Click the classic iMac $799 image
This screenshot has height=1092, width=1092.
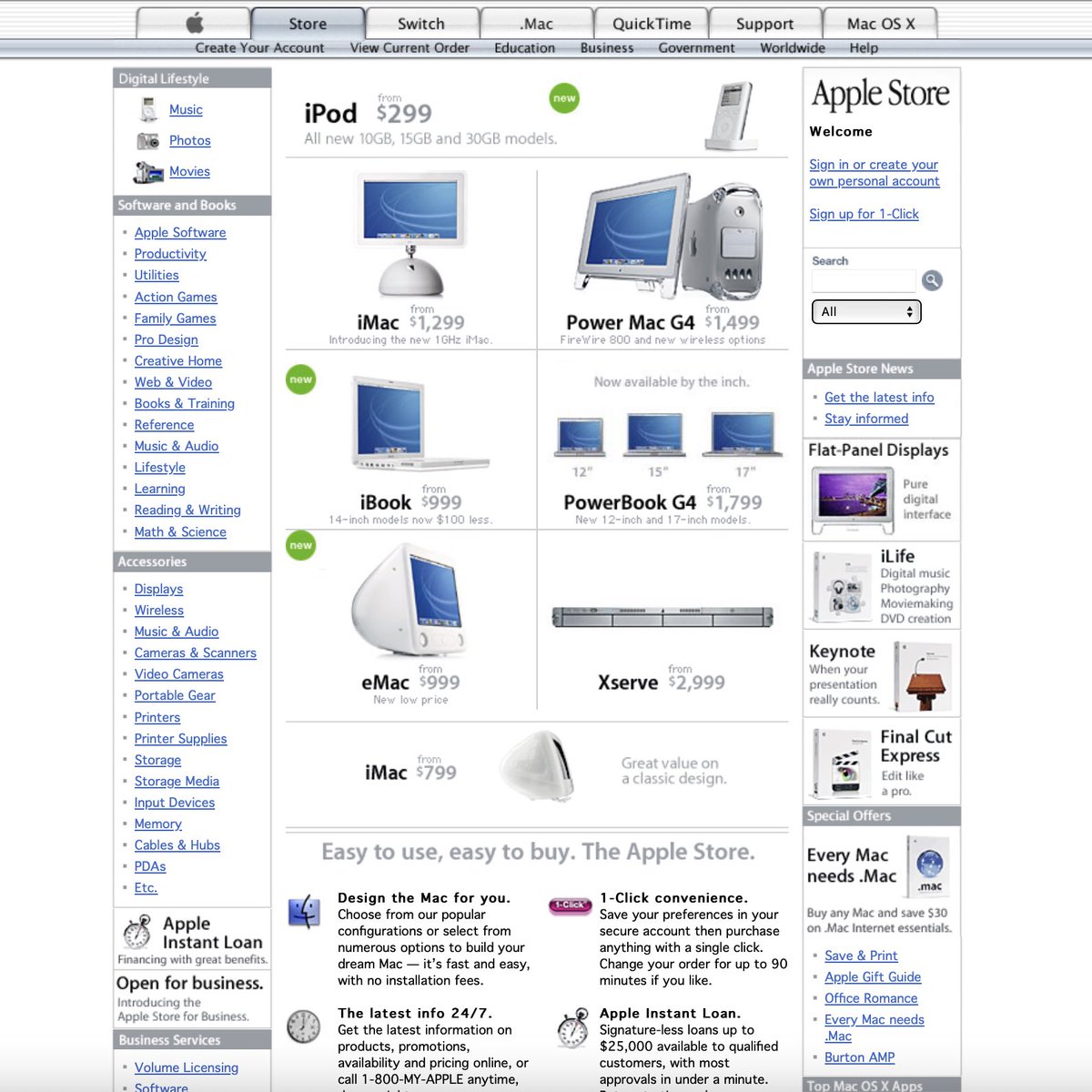point(537,765)
